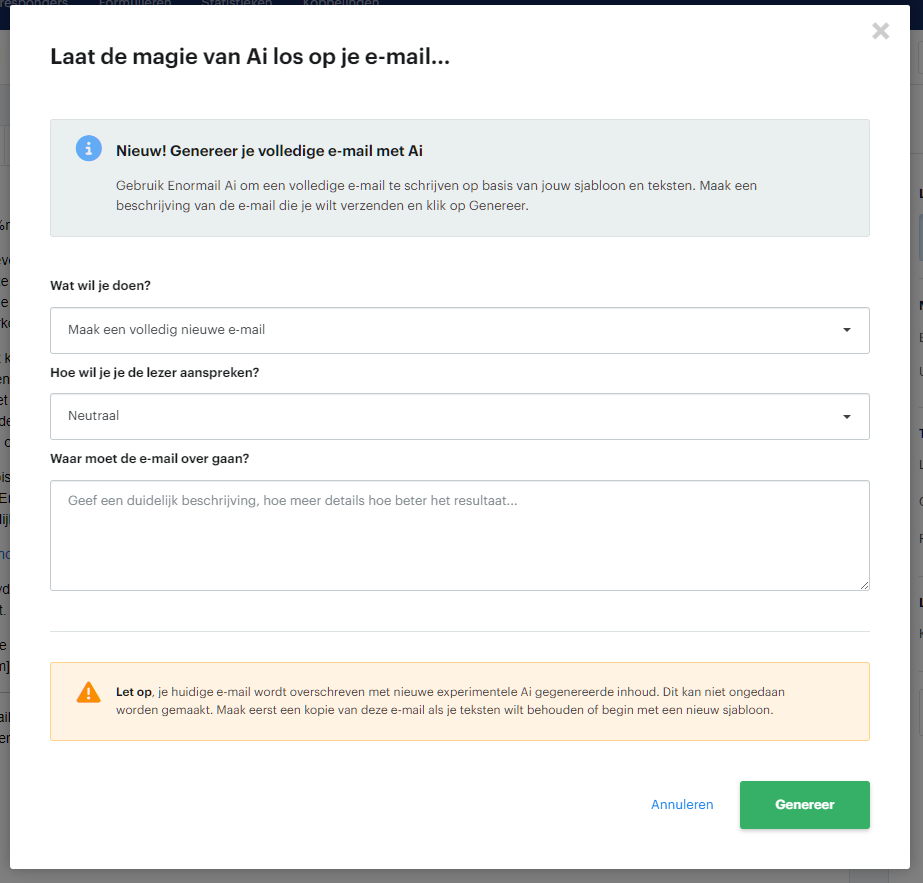Open the 'Neutraal' tone dropdown
Screen dimensions: 923x883
coord(460,416)
